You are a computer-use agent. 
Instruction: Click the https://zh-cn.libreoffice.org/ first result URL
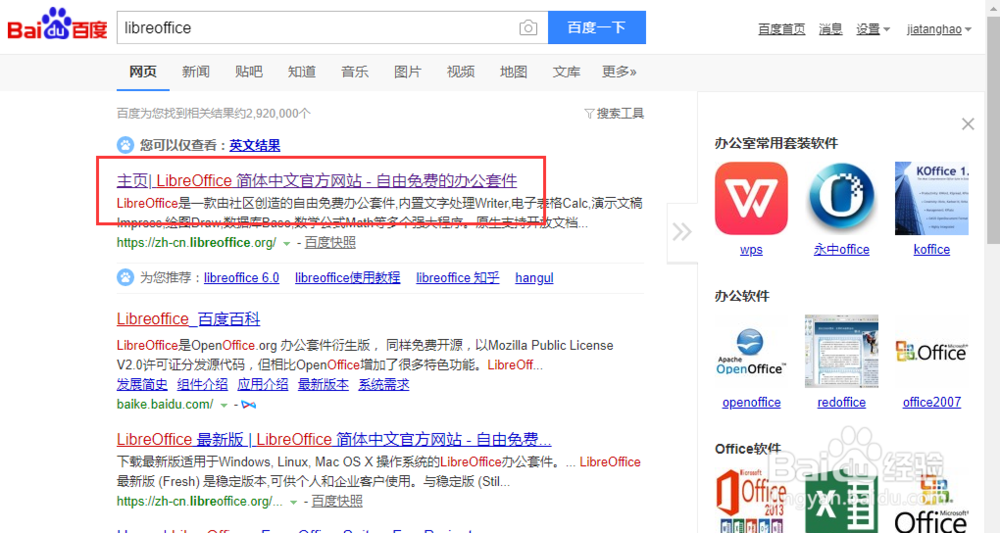[x=196, y=243]
